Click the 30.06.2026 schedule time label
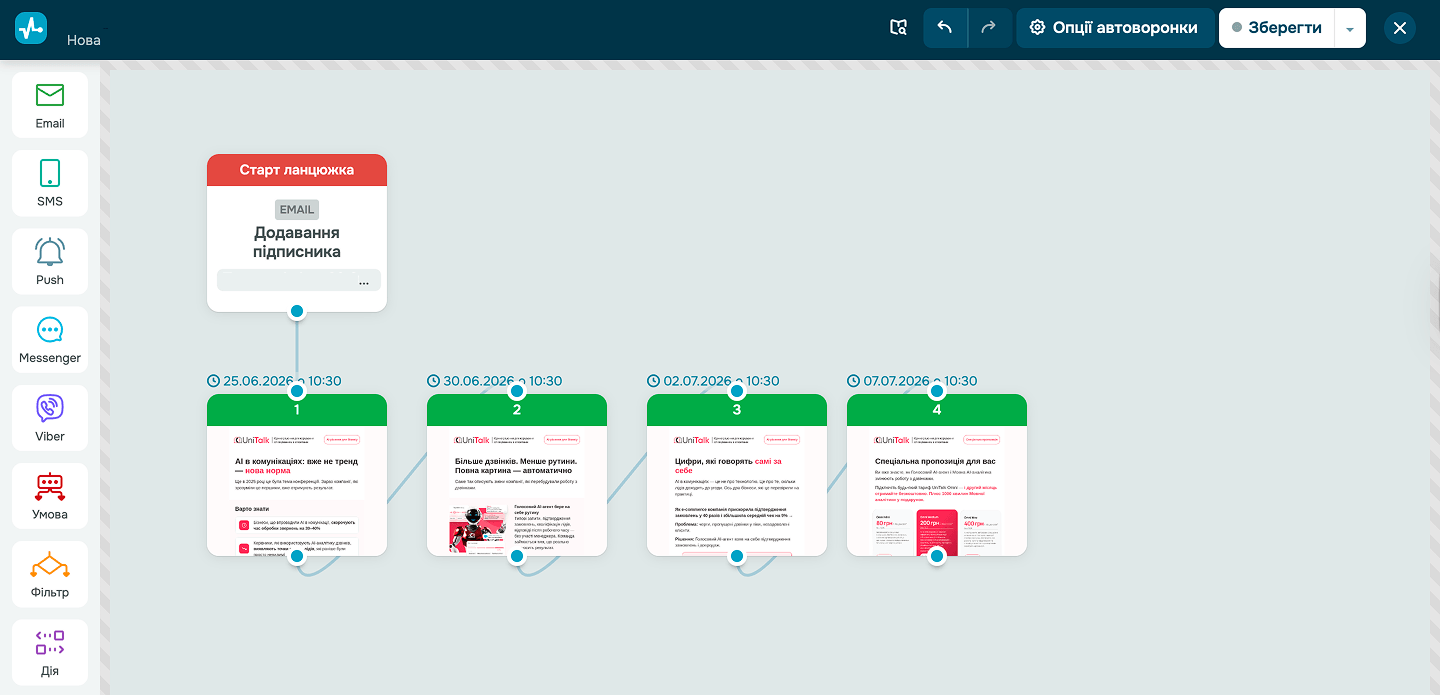 point(495,381)
